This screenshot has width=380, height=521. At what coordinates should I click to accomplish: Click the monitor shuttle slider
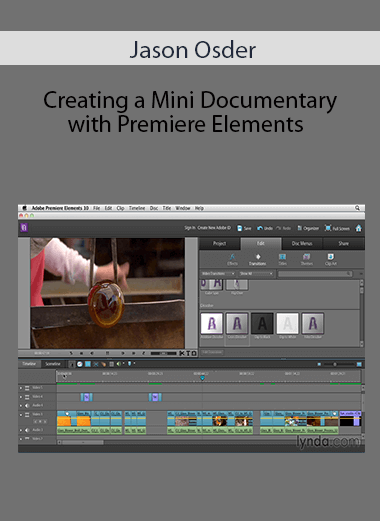click(x=163, y=353)
